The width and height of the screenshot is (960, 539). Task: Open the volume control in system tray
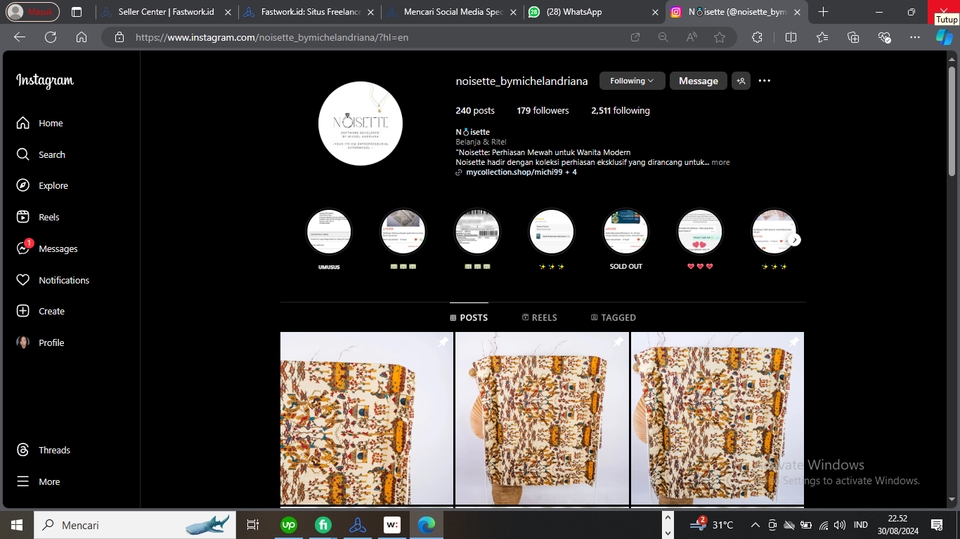[x=839, y=525]
